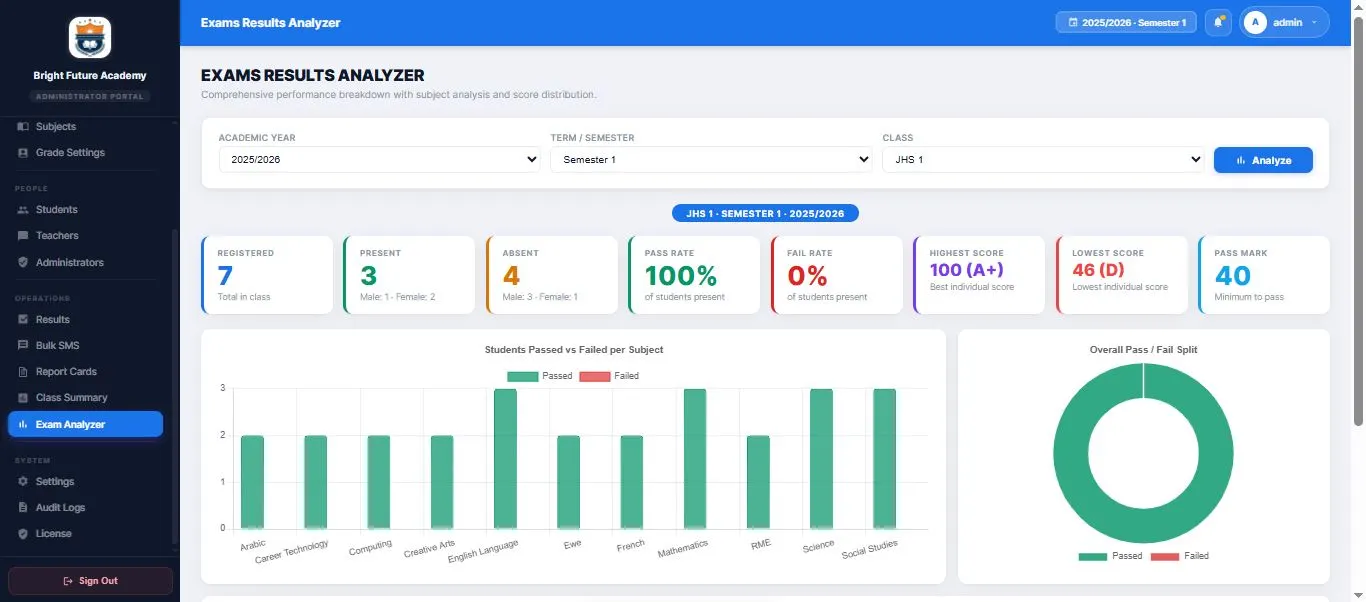This screenshot has width=1366, height=602.
Task: Click the Analyze button
Action: tap(1263, 160)
